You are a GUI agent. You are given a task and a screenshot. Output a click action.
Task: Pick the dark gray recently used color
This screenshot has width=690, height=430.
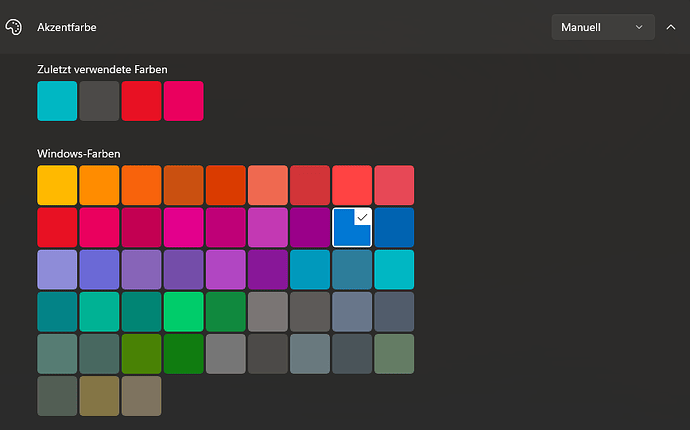[99, 101]
